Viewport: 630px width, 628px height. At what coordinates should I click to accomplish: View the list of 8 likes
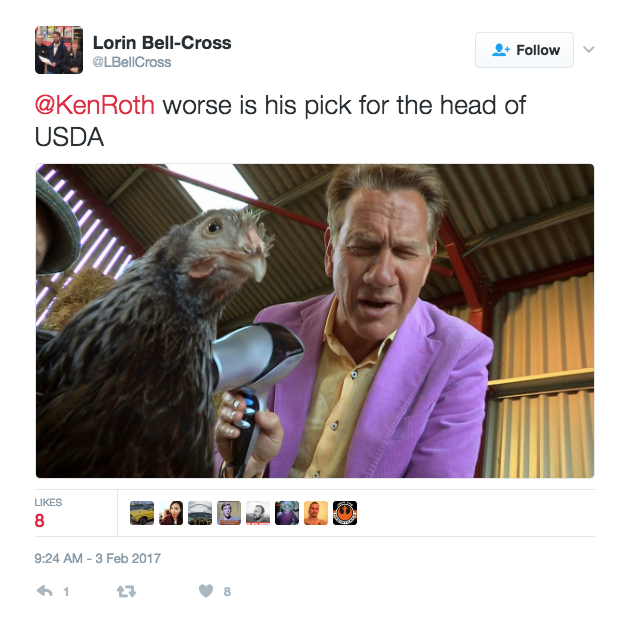tap(48, 513)
